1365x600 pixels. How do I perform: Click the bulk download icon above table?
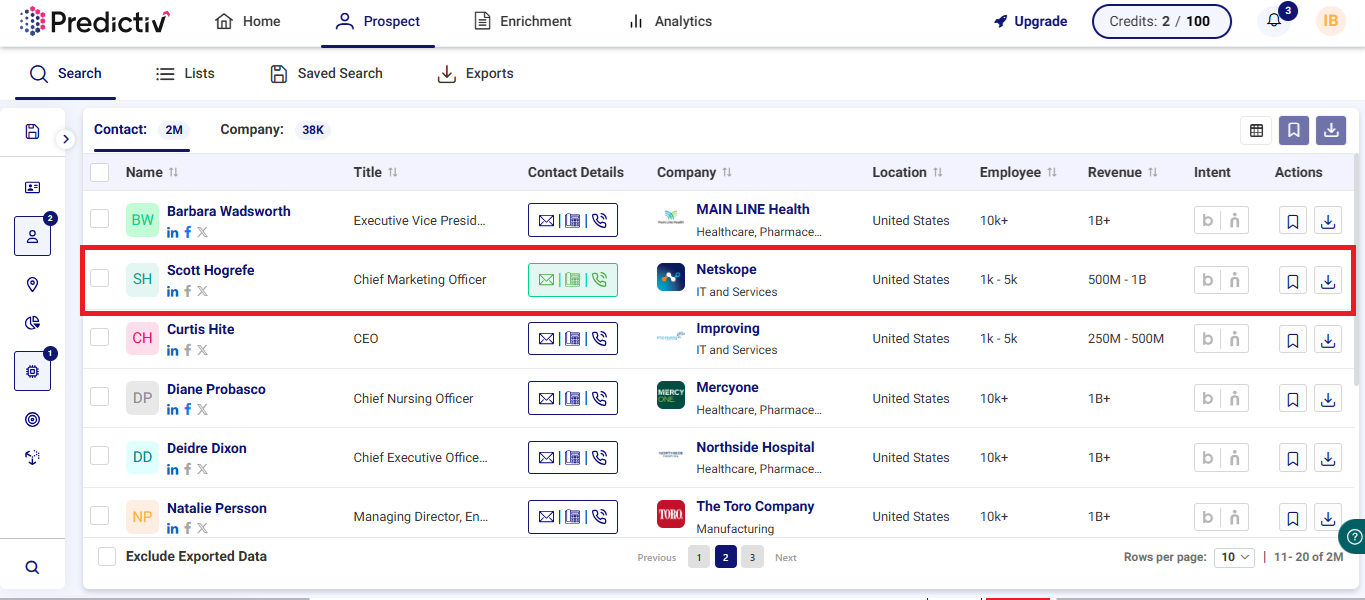1331,130
